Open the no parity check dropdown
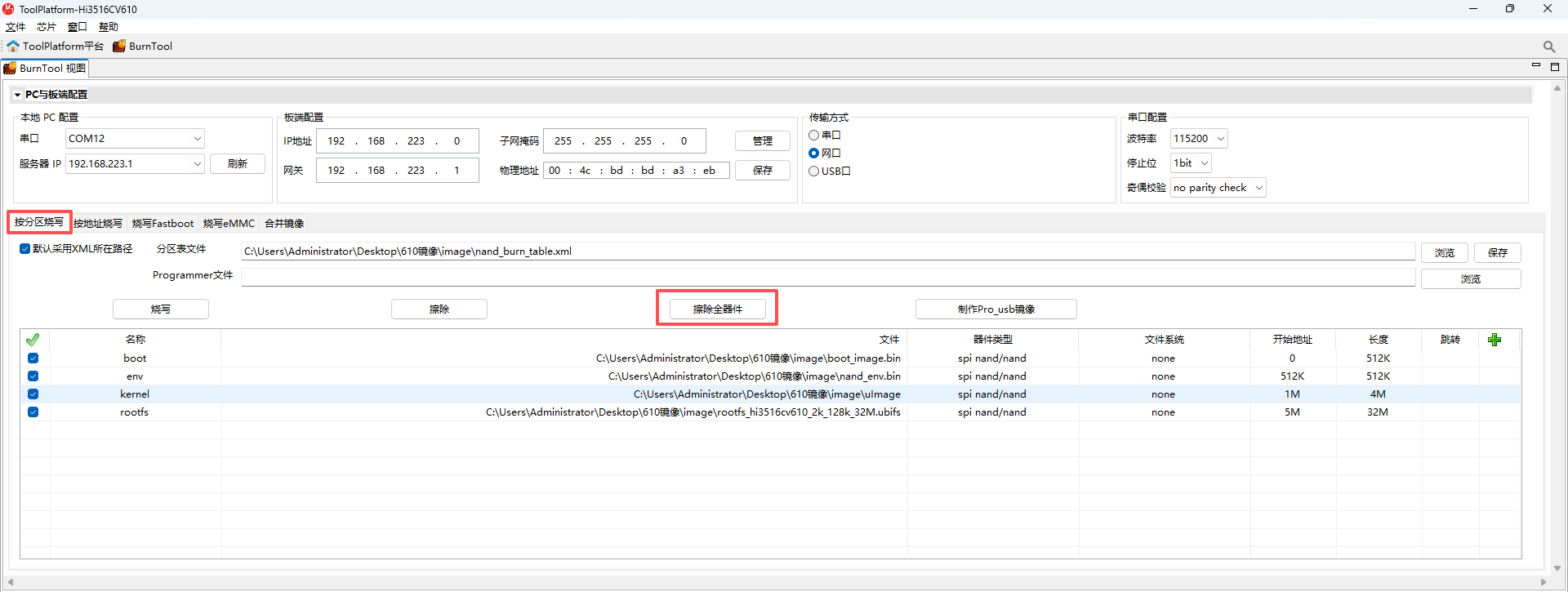Image resolution: width=1568 pixels, height=592 pixels. (x=1218, y=188)
